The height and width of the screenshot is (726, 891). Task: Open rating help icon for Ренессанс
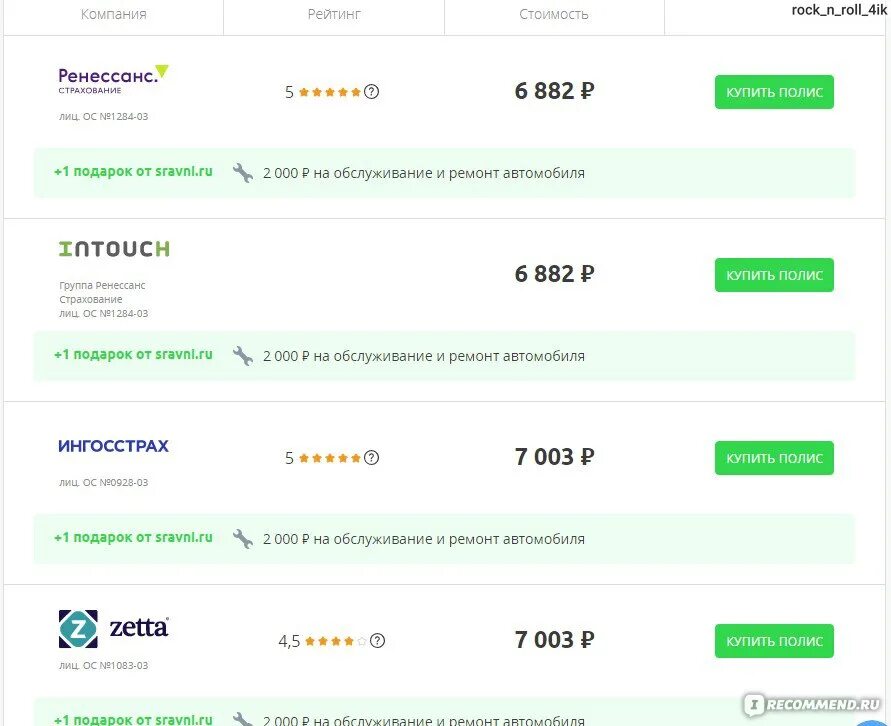[x=371, y=91]
